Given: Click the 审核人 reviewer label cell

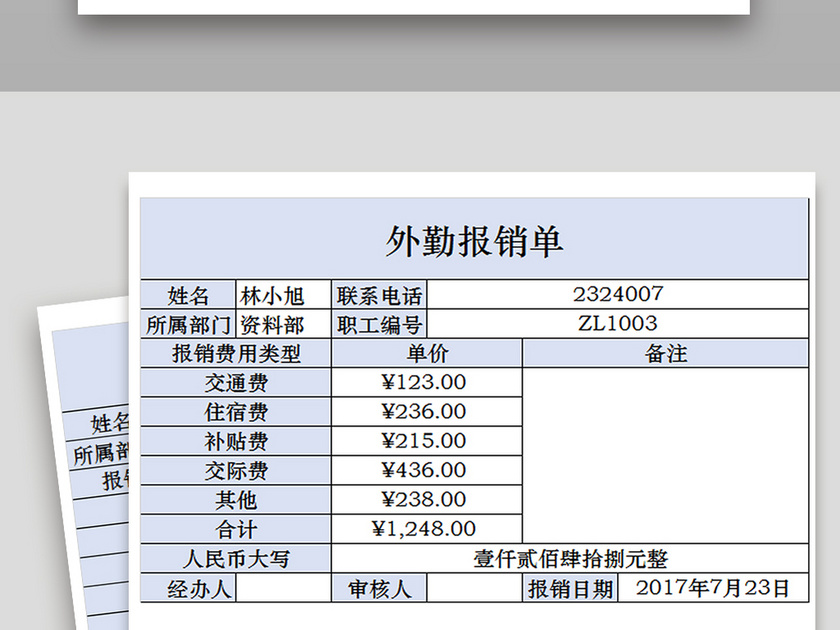Looking at the screenshot, I should point(381,590).
